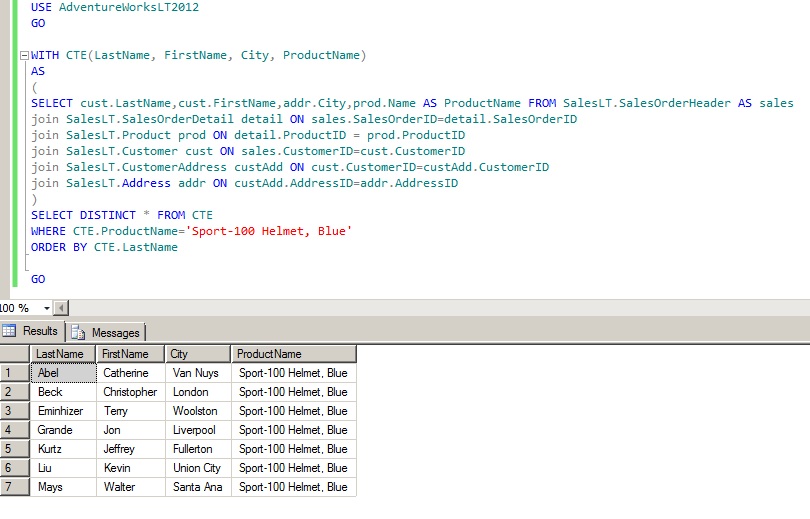Click ProductName cell in Abel's row
810x519 pixels.
point(294,373)
